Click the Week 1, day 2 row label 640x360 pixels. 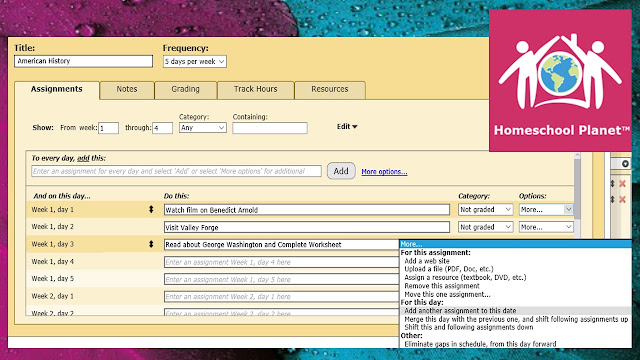(53, 227)
